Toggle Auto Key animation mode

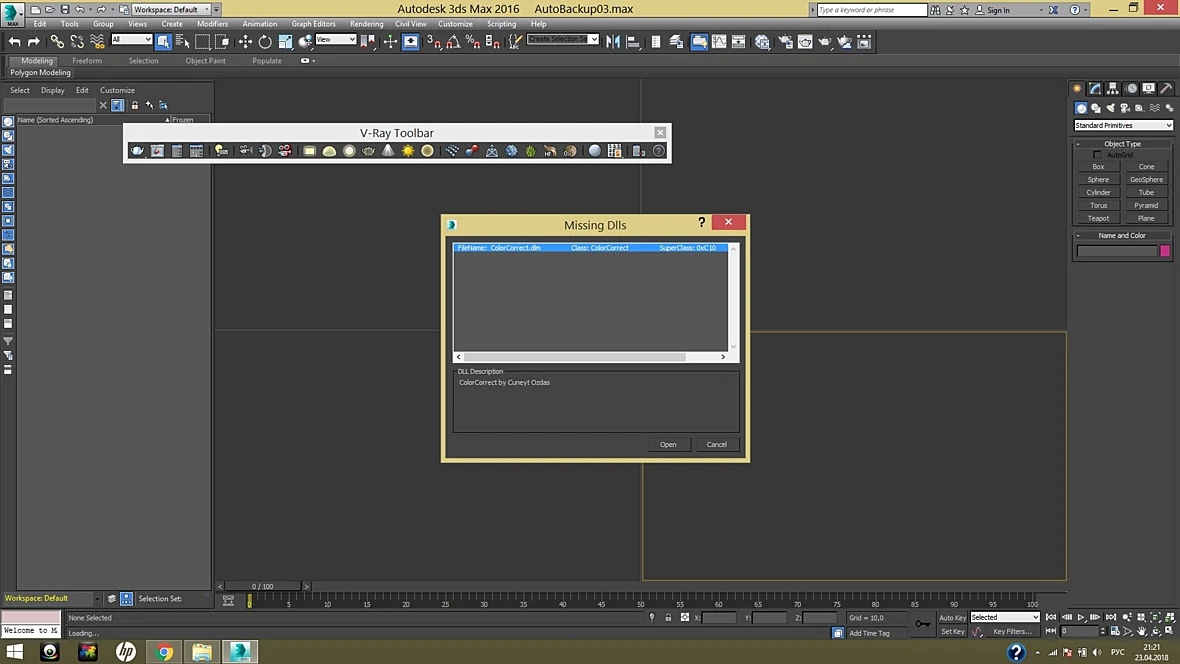952,618
